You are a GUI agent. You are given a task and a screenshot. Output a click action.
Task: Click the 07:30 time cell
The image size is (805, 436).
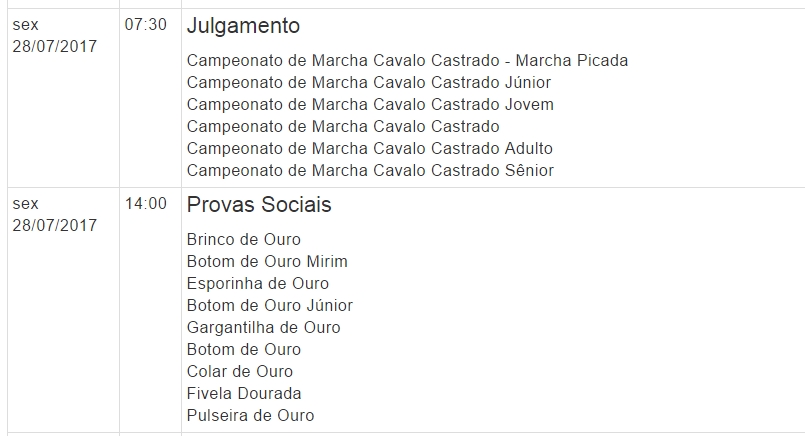(146, 25)
